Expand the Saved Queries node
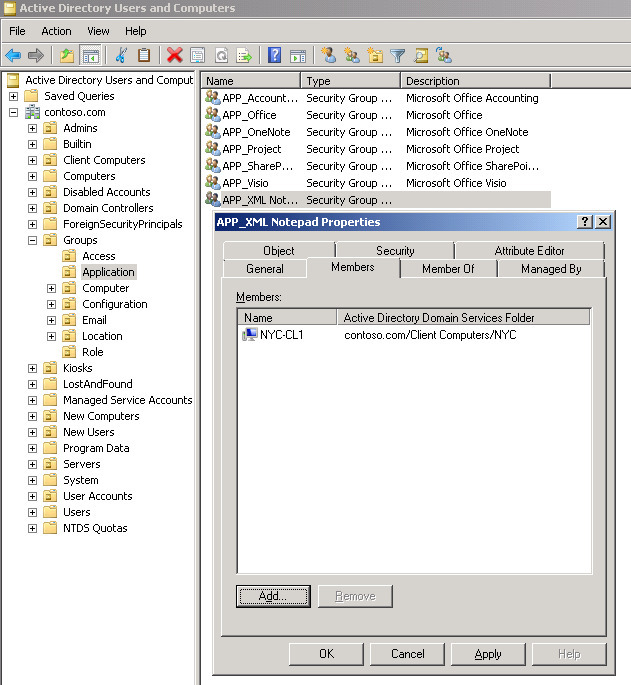The height and width of the screenshot is (685, 631). click(14, 96)
